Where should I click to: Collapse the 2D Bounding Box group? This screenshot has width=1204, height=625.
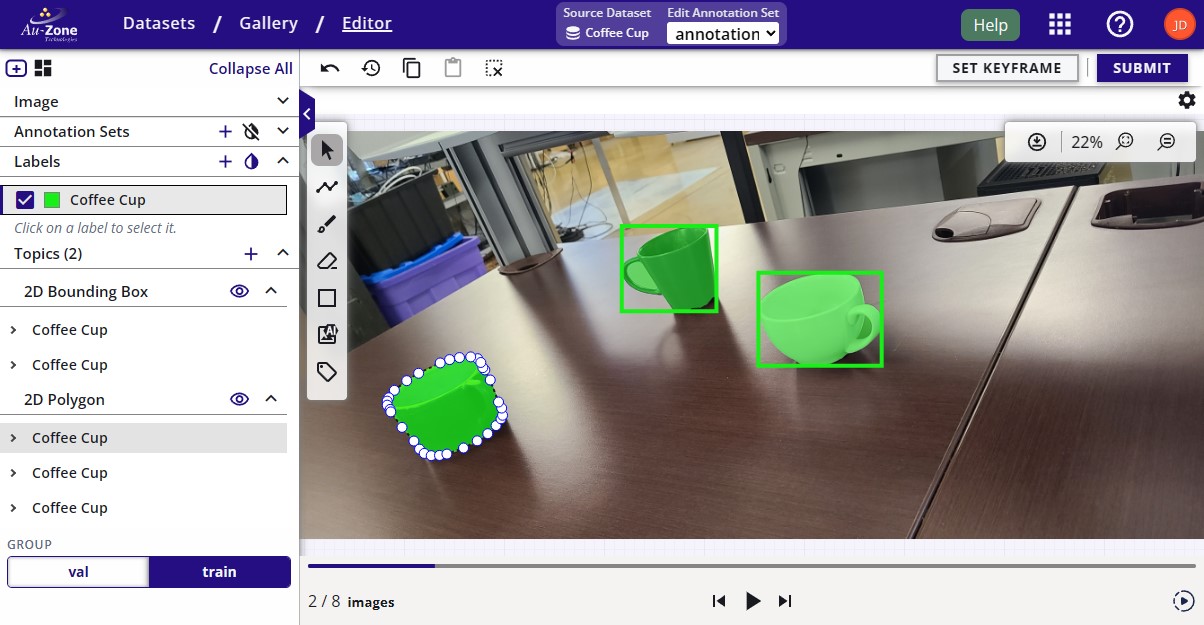pyautogui.click(x=270, y=291)
